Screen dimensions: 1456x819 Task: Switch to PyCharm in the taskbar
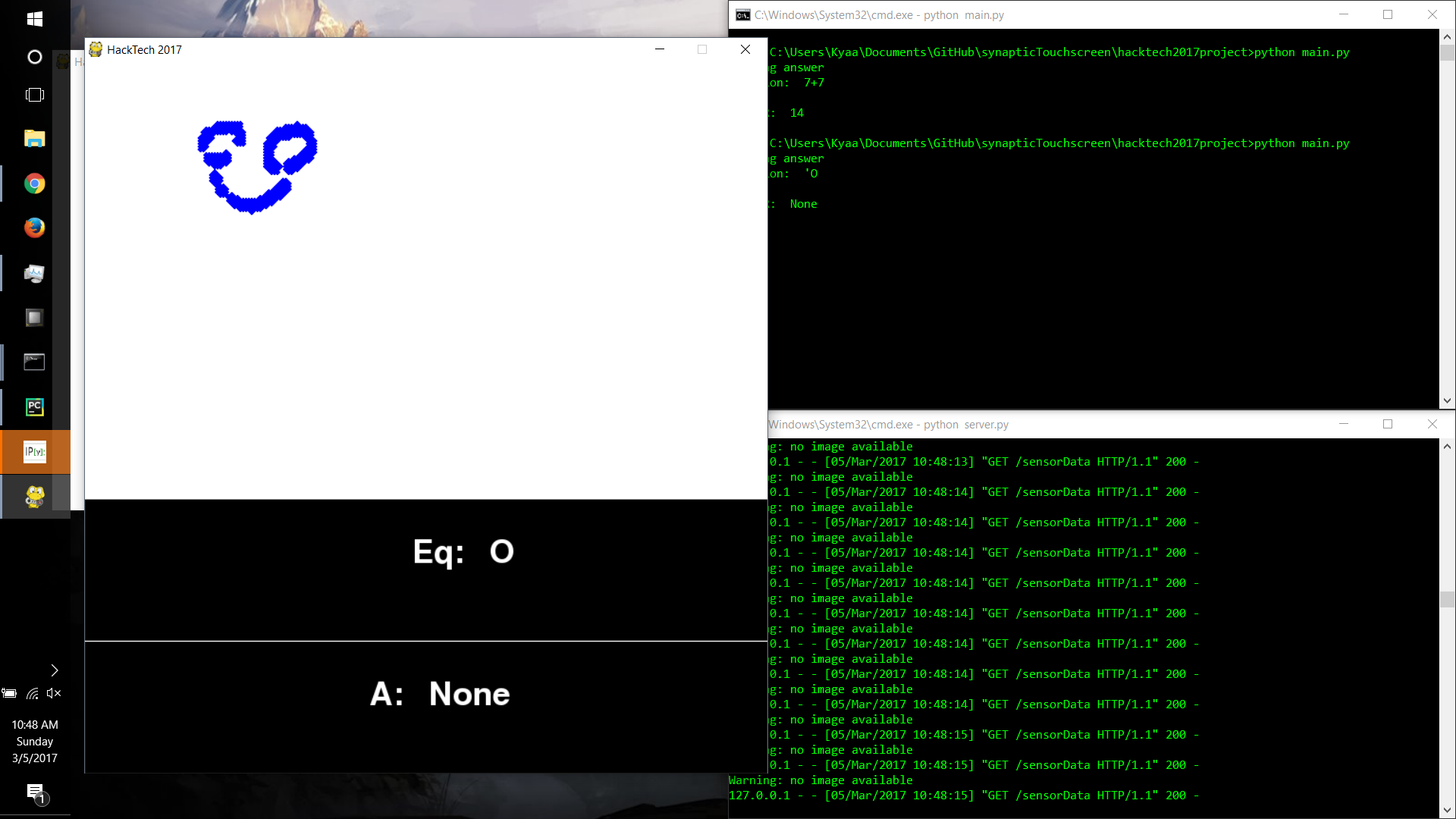(x=35, y=407)
